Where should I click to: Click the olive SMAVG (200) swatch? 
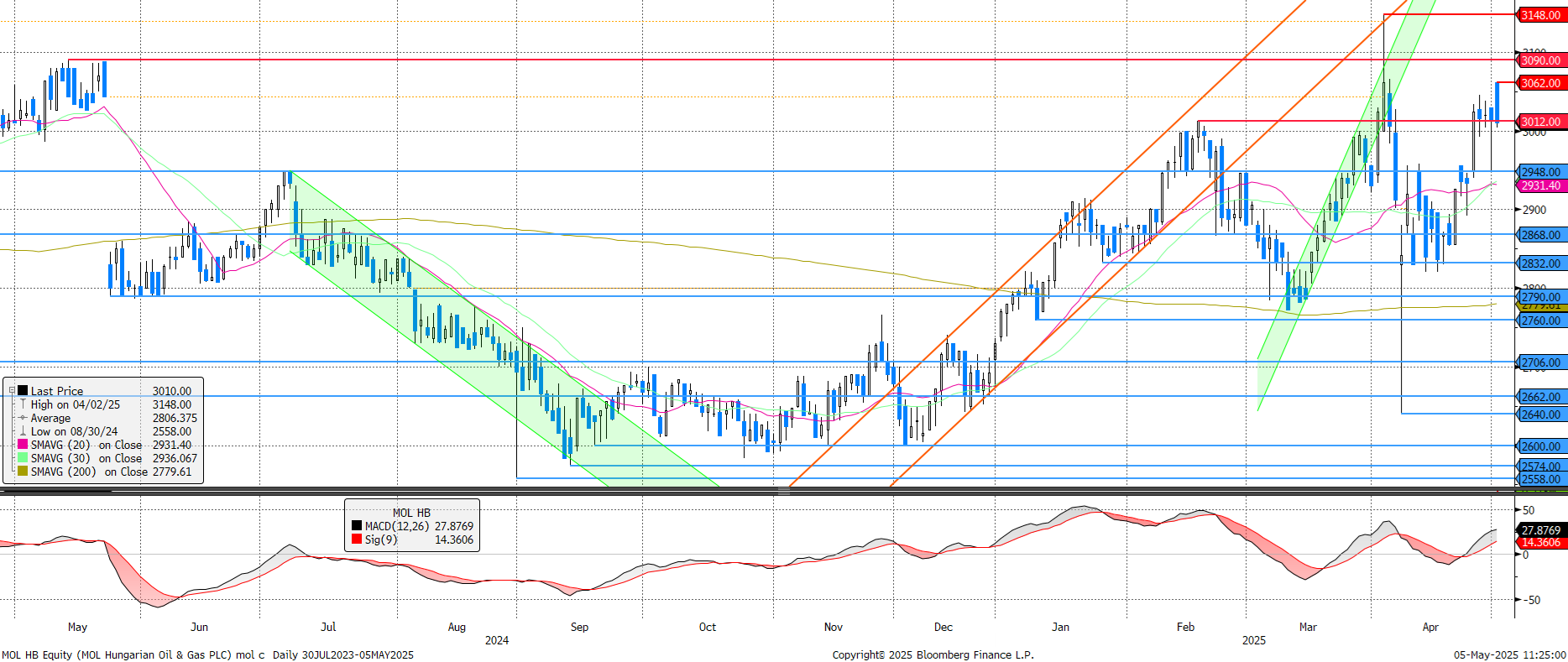coord(23,472)
